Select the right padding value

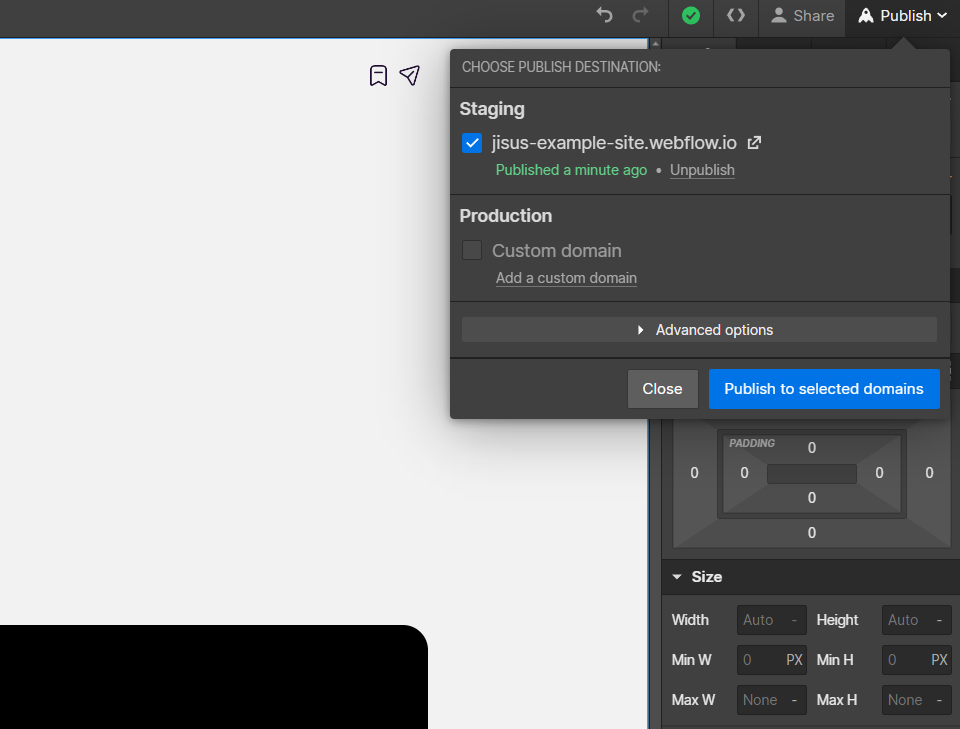pyautogui.click(x=879, y=473)
